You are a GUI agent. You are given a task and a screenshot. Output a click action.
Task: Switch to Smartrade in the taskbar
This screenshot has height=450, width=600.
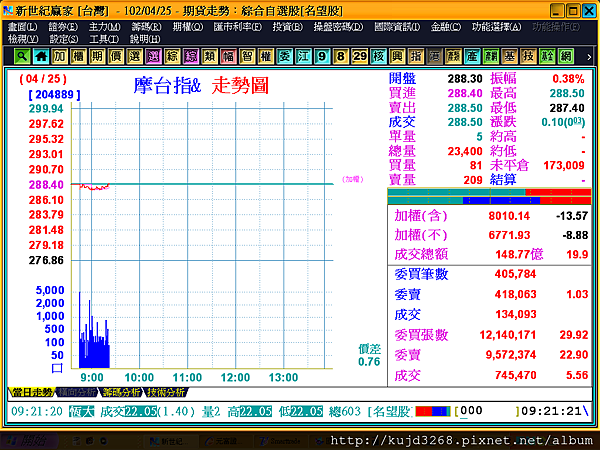pyautogui.click(x=281, y=442)
